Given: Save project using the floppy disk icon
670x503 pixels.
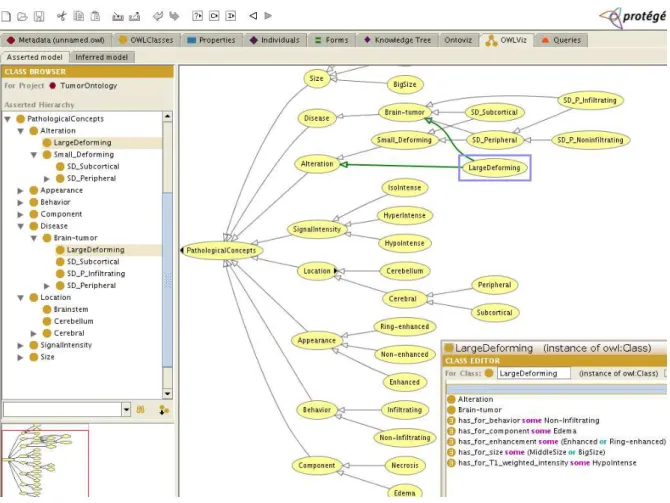Looking at the screenshot, I should coord(39,17).
